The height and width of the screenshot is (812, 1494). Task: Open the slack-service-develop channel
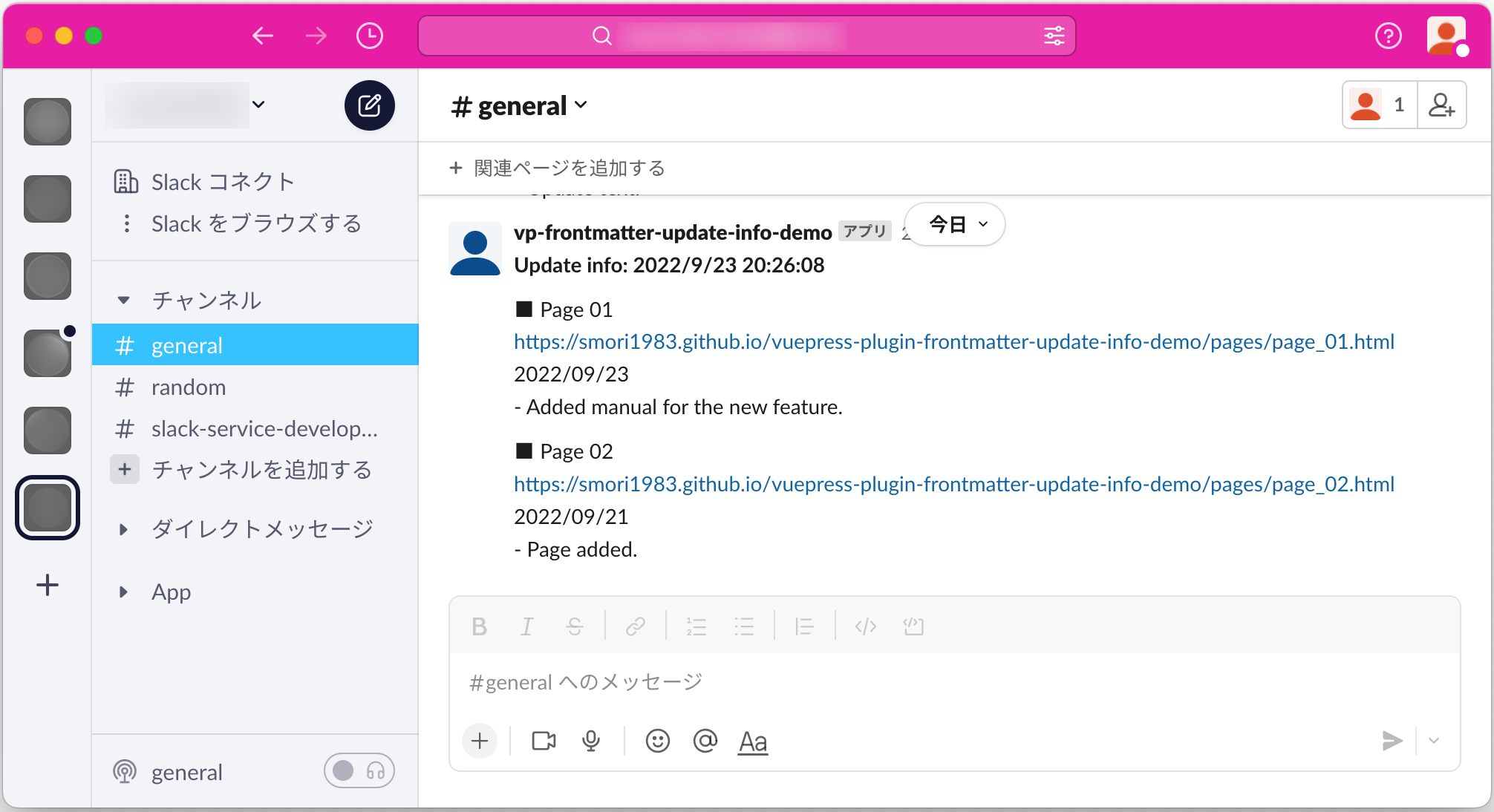click(x=255, y=428)
